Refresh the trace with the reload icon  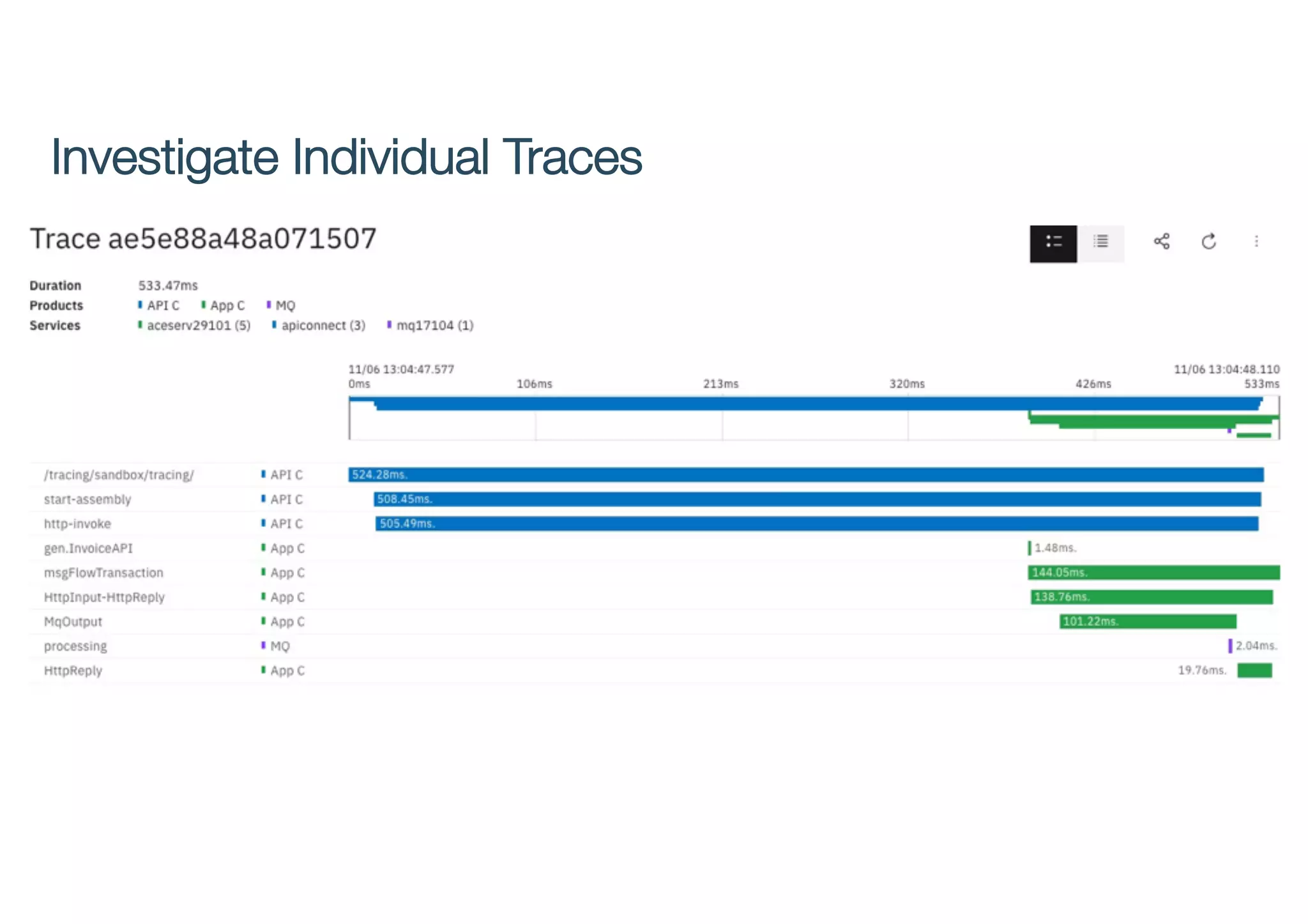point(1209,241)
